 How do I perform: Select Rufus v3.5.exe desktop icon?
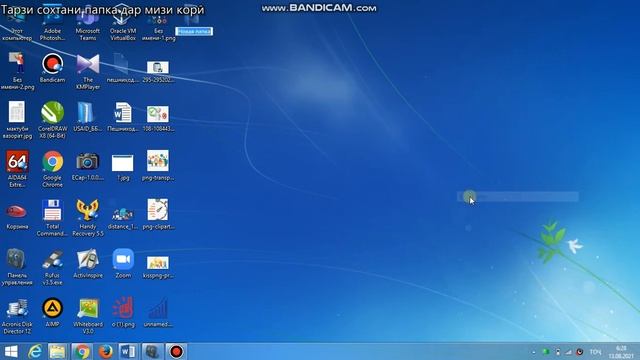pyautogui.click(x=52, y=267)
